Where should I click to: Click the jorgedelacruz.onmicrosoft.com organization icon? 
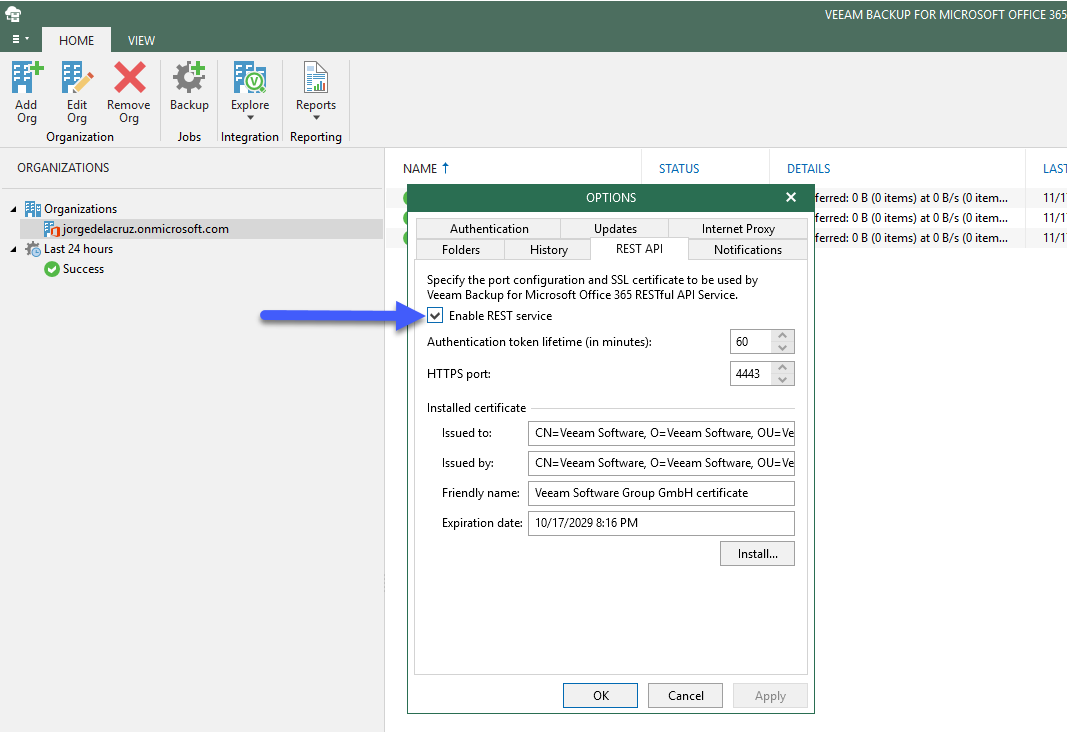[x=52, y=229]
